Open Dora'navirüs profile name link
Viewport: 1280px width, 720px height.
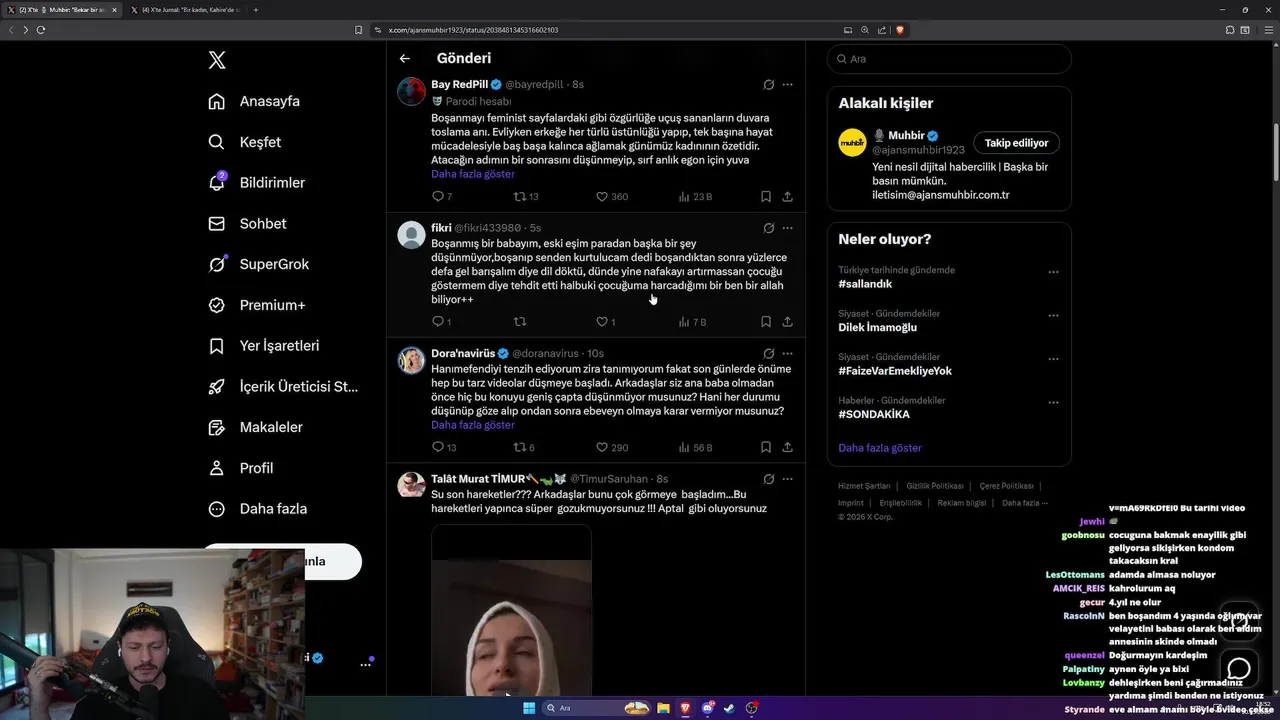[463, 353]
